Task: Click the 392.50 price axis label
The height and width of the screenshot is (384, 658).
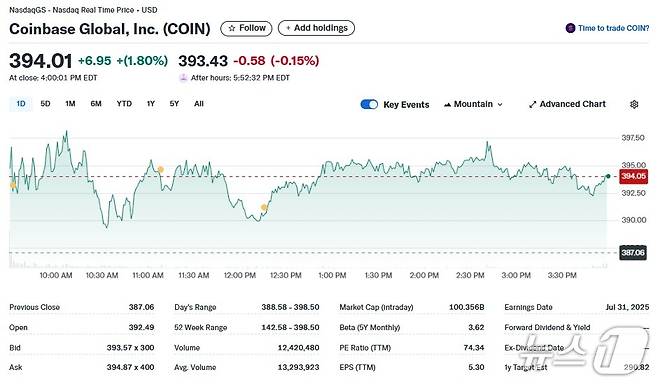Action: (x=633, y=193)
